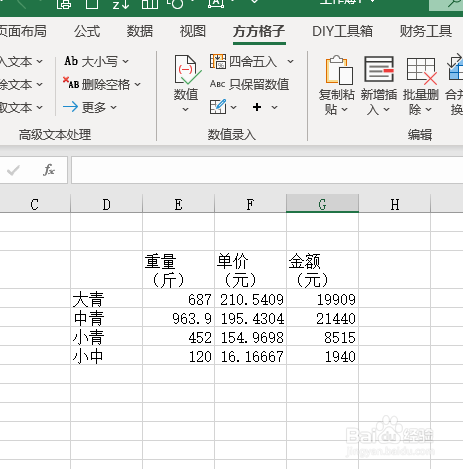This screenshot has width=463, height=469.
Task: Click the plus sign icon
Action: pyautogui.click(x=257, y=107)
